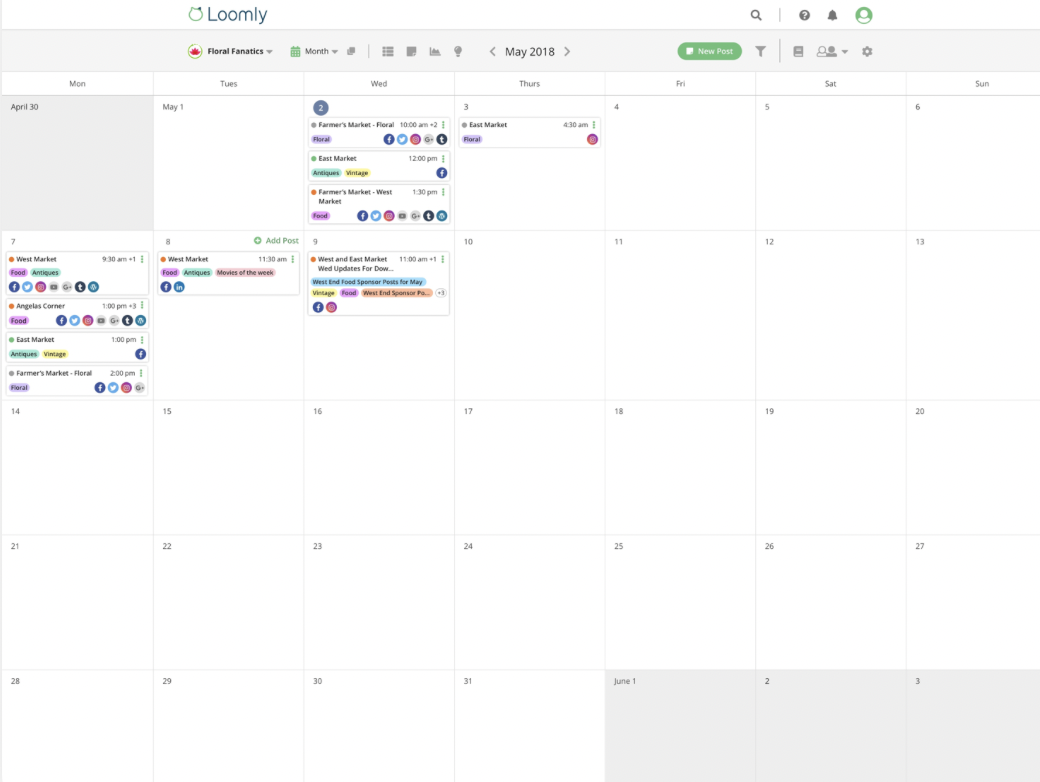Go to previous month arrow
Image resolution: width=1040 pixels, height=782 pixels.
(x=492, y=51)
